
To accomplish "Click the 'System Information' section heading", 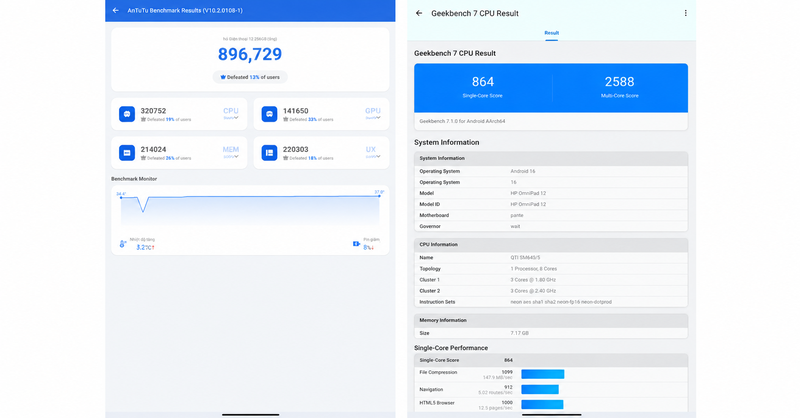I will pyautogui.click(x=446, y=142).
